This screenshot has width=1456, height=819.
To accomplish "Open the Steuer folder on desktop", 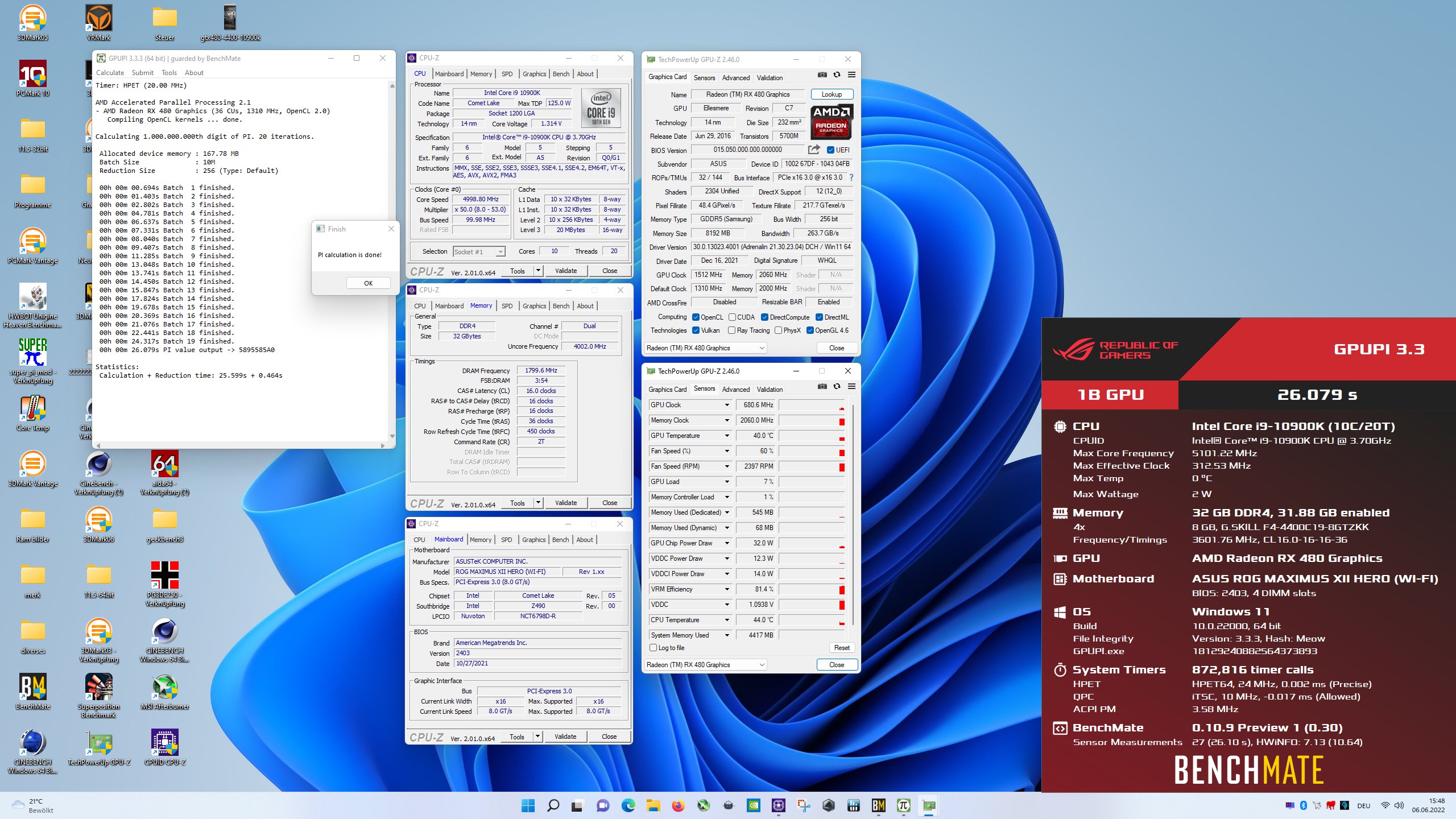I will [x=164, y=23].
